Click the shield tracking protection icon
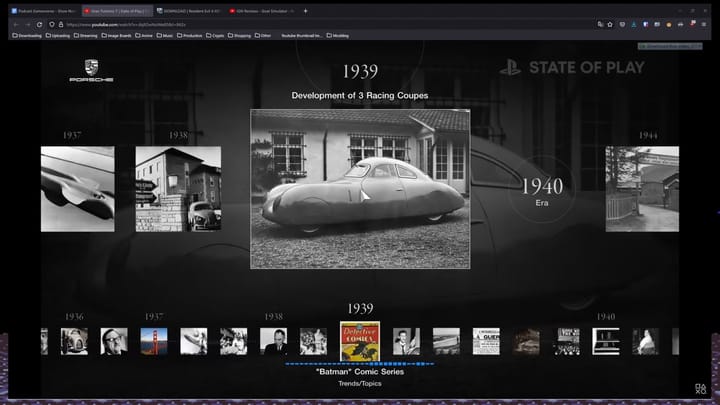 pos(52,24)
